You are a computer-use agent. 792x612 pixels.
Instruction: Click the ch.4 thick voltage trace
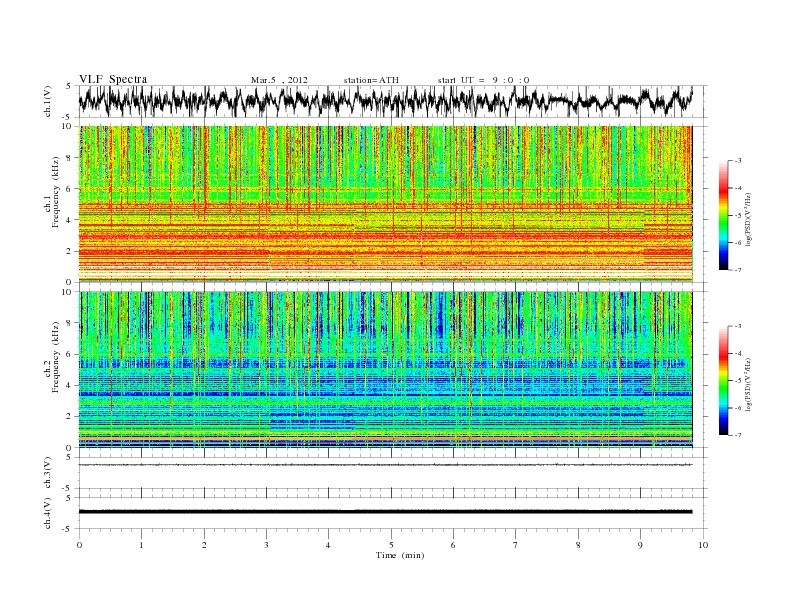pos(385,512)
